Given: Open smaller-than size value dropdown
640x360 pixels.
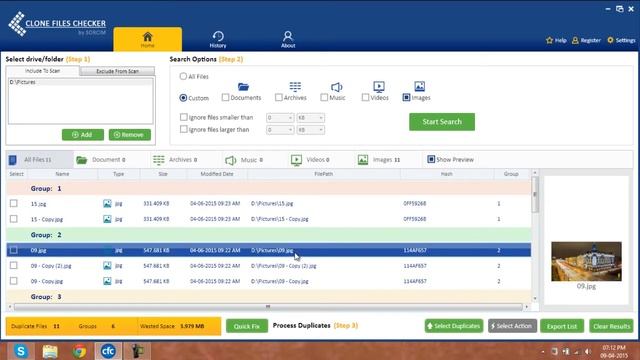Looking at the screenshot, I should [x=280, y=118].
